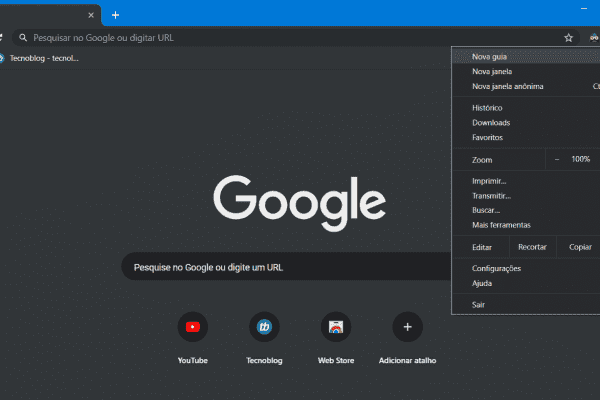
Task: Click the Google logo
Action: click(299, 202)
